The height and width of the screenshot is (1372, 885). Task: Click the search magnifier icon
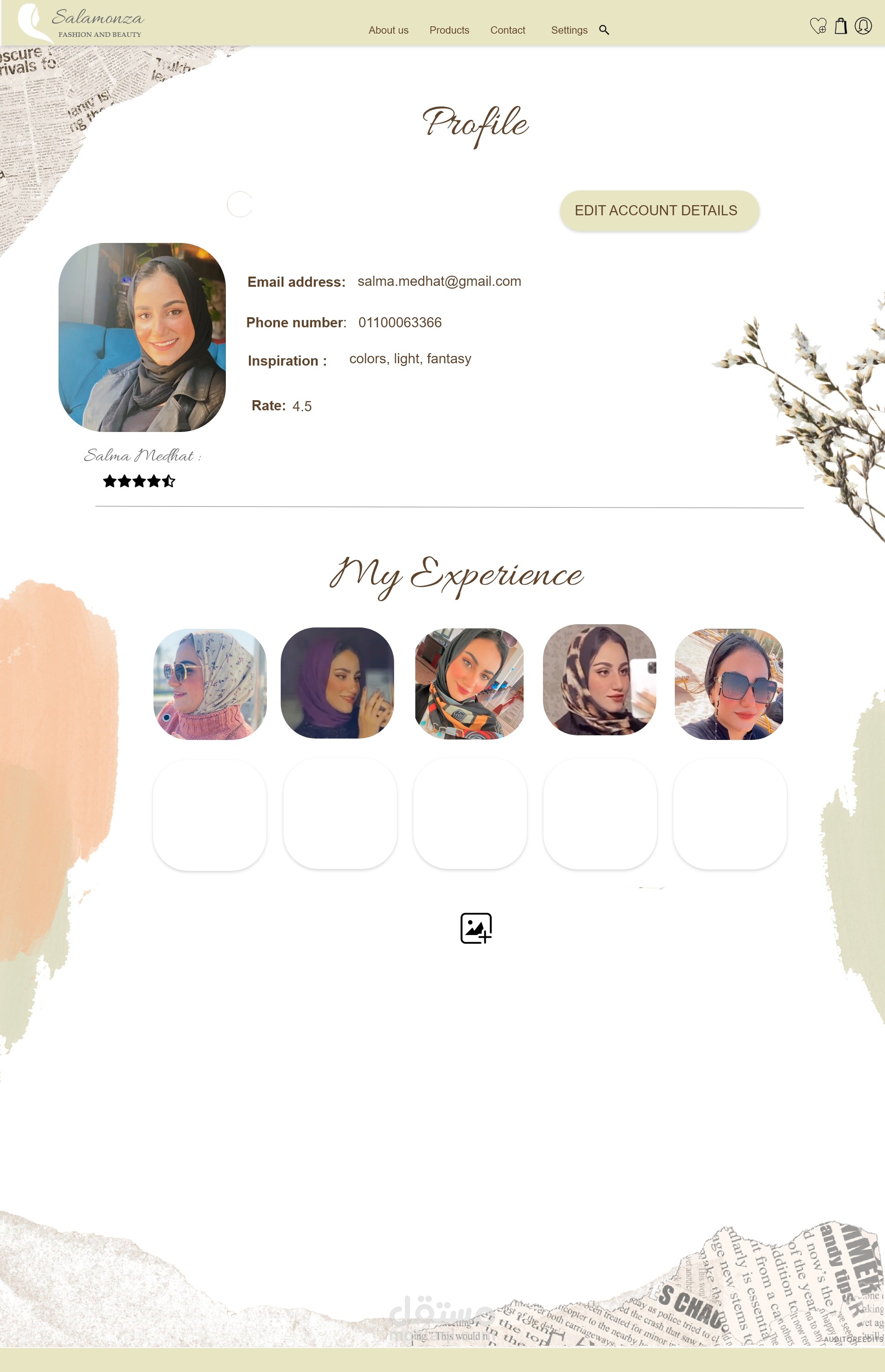(x=604, y=30)
